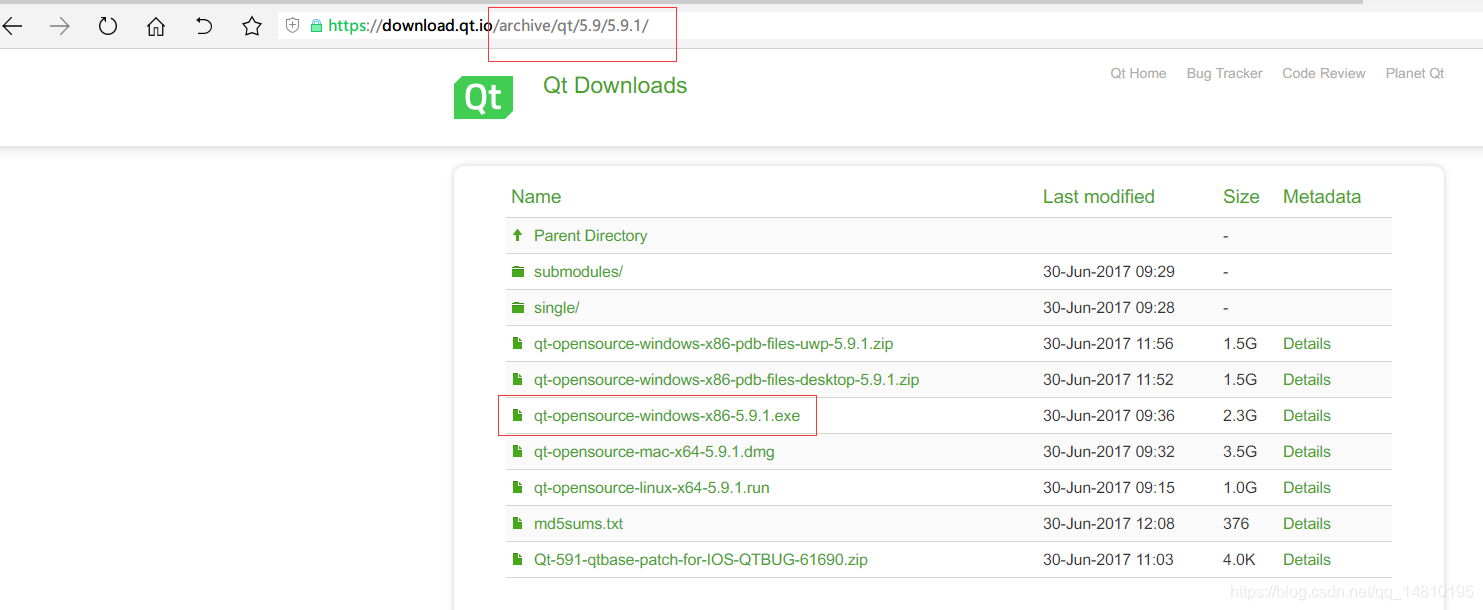Viewport: 1483px width, 610px height.
Task: Download qt-opensource-mac-x64-5.9.1.dmg
Action: pyautogui.click(x=654, y=452)
